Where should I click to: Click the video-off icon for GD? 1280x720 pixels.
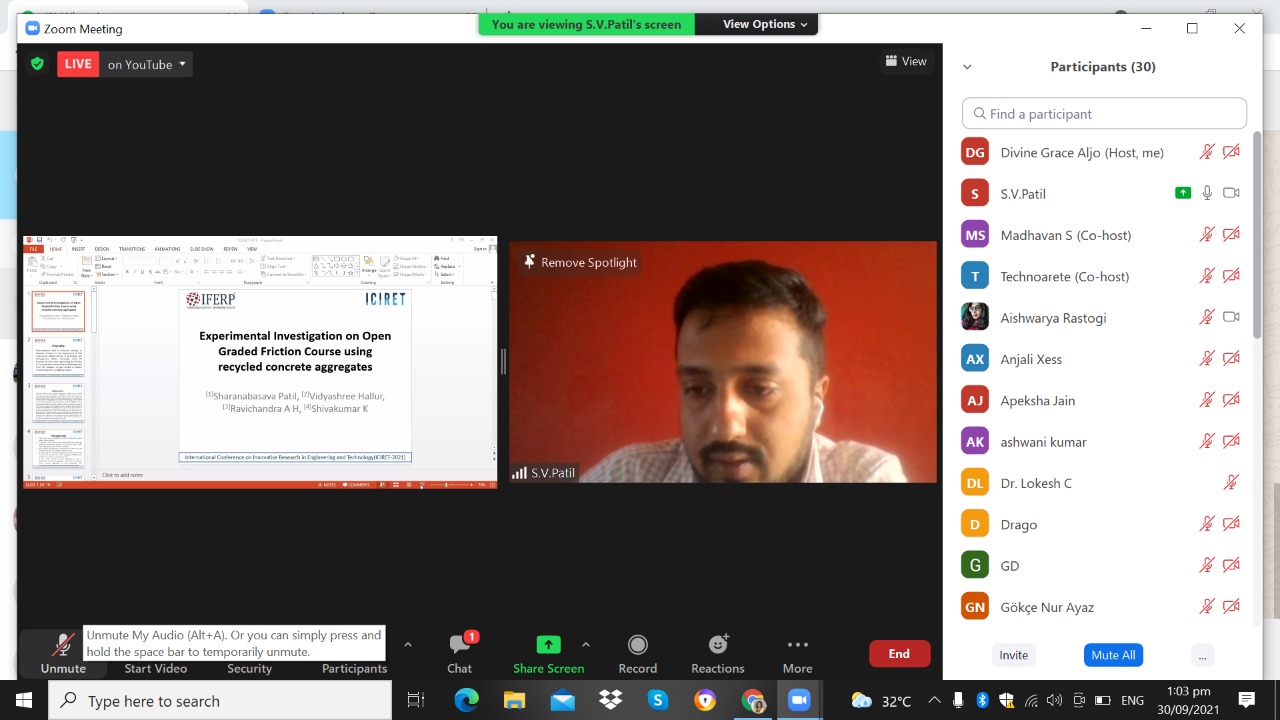1231,565
